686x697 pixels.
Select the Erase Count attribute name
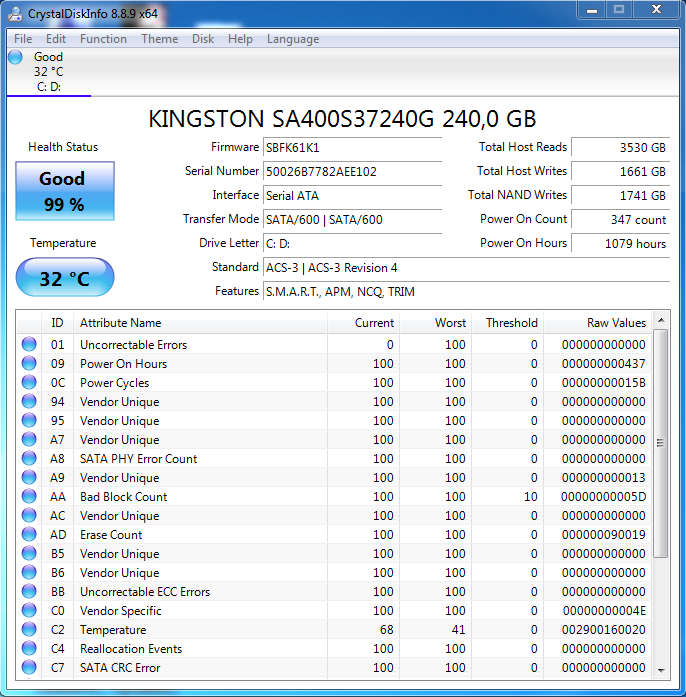tap(111, 535)
